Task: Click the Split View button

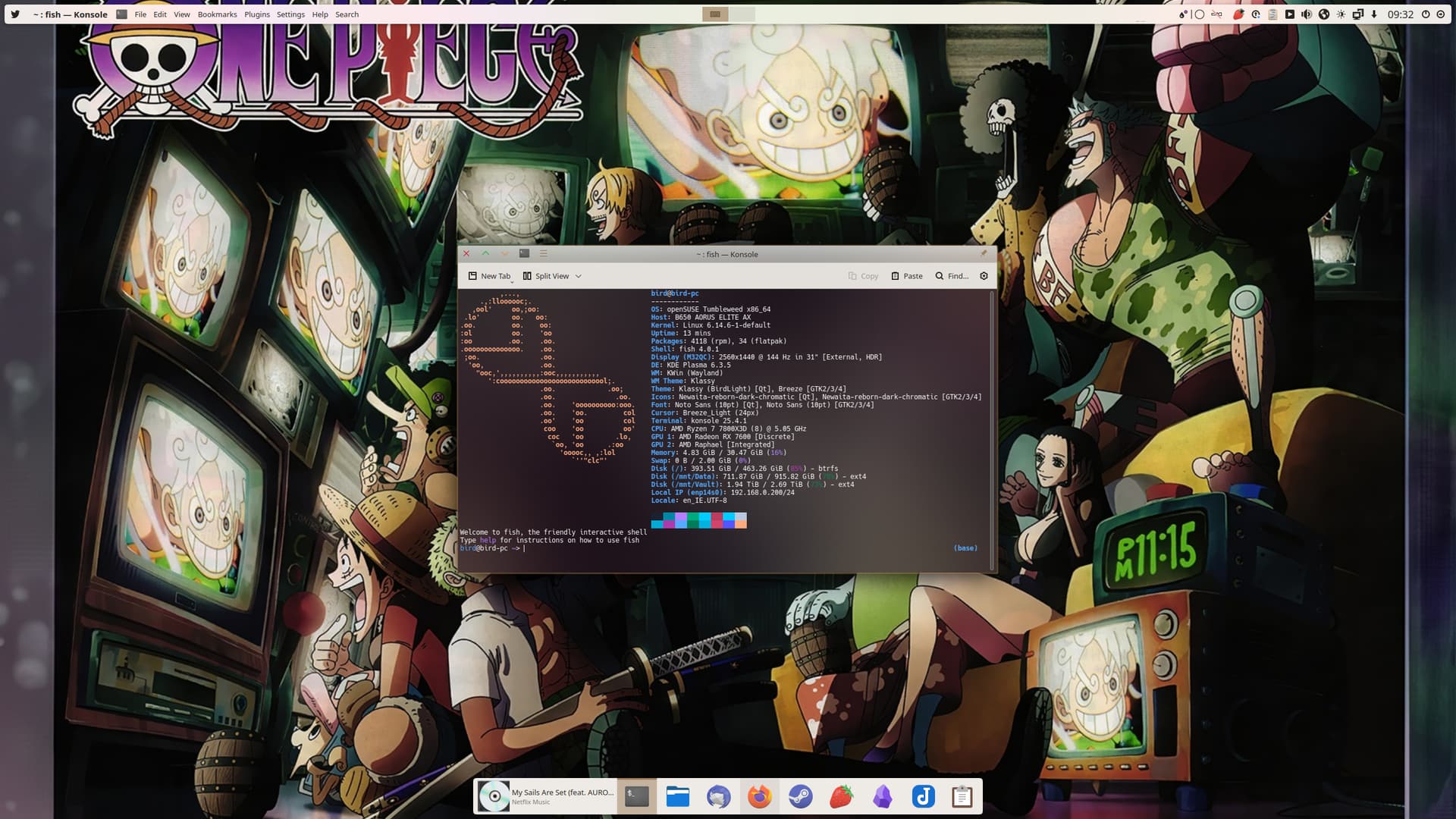Action: pyautogui.click(x=546, y=276)
